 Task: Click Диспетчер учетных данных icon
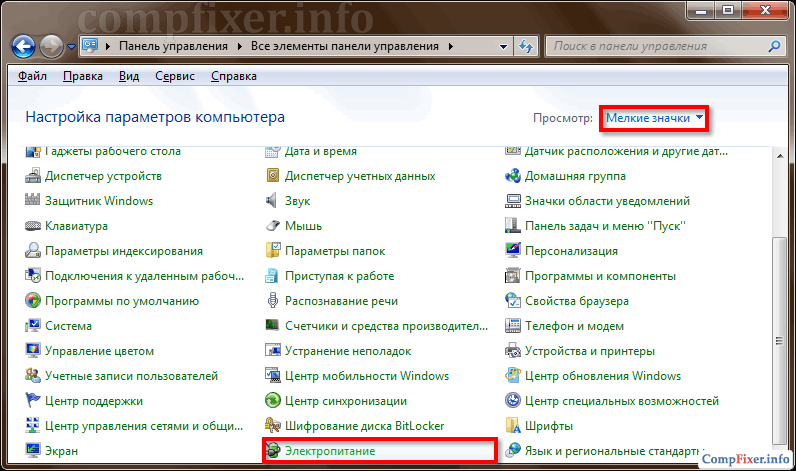(x=273, y=176)
